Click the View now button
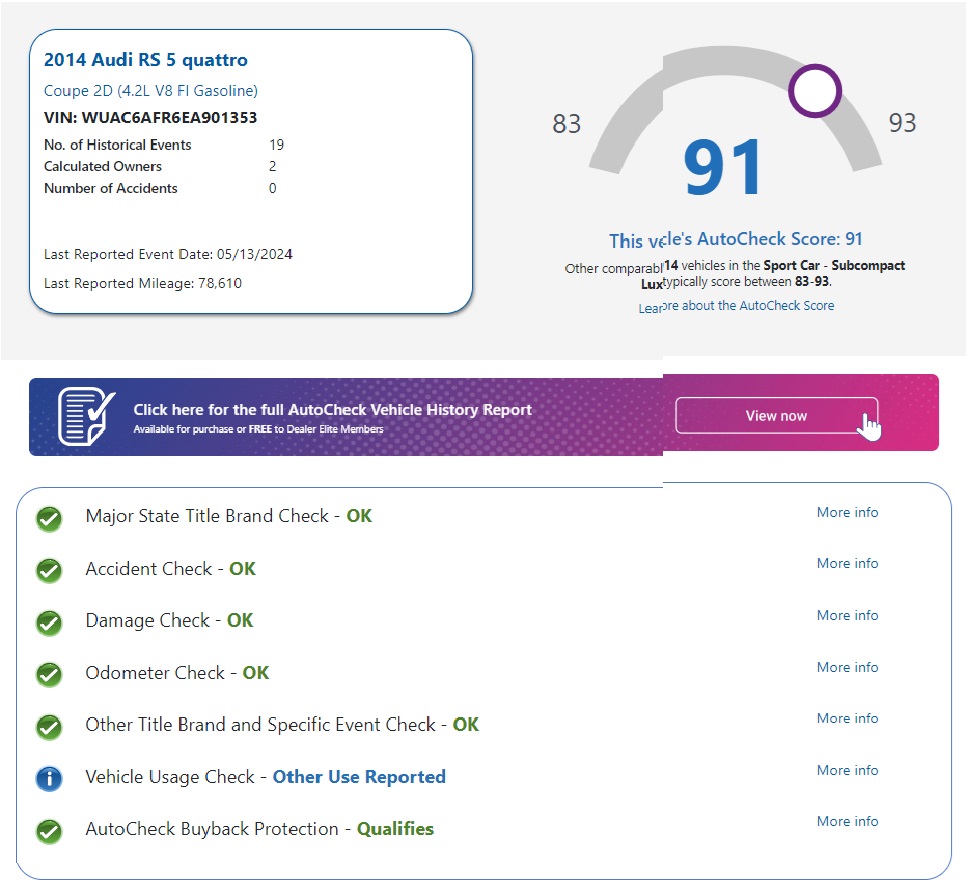Viewport: 969px width, 882px height. click(776, 415)
